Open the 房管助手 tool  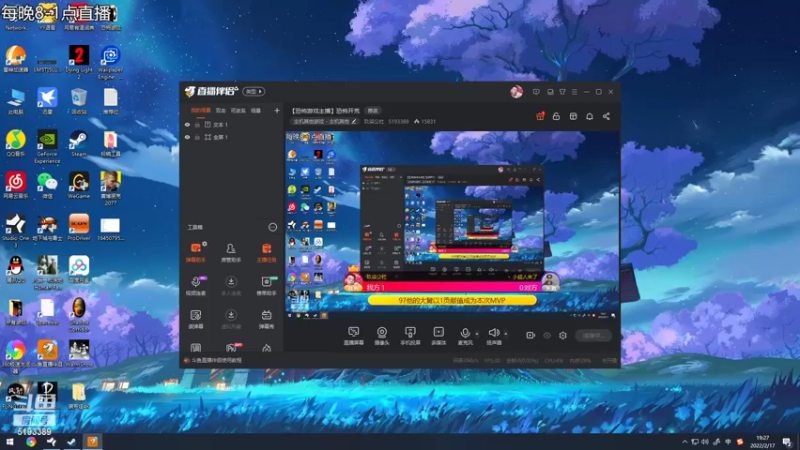pos(231,253)
